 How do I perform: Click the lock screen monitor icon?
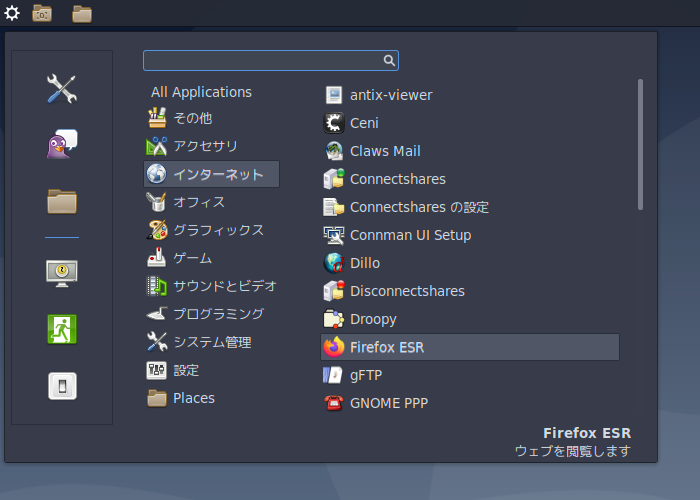(x=62, y=273)
